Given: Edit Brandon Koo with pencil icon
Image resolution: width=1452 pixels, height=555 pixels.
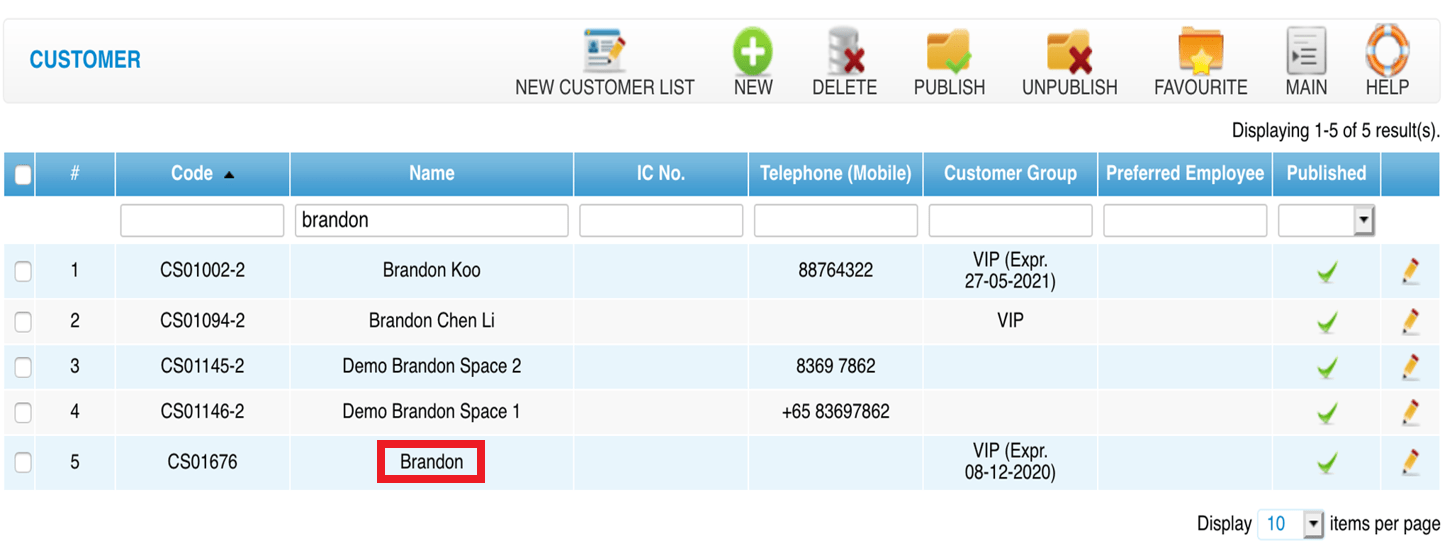Looking at the screenshot, I should pos(1410,270).
